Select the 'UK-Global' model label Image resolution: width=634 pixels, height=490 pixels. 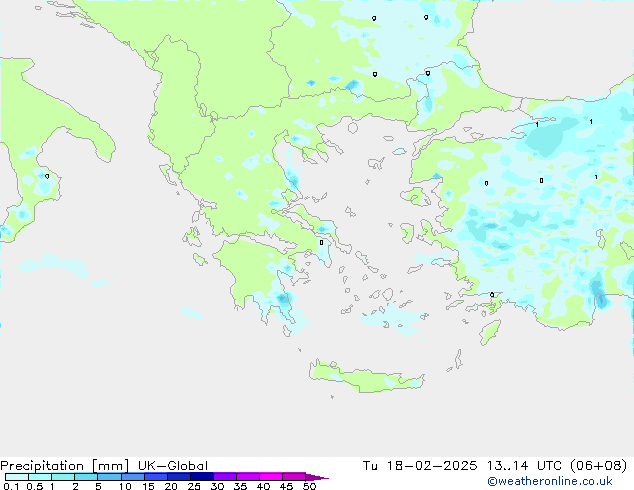(x=173, y=466)
